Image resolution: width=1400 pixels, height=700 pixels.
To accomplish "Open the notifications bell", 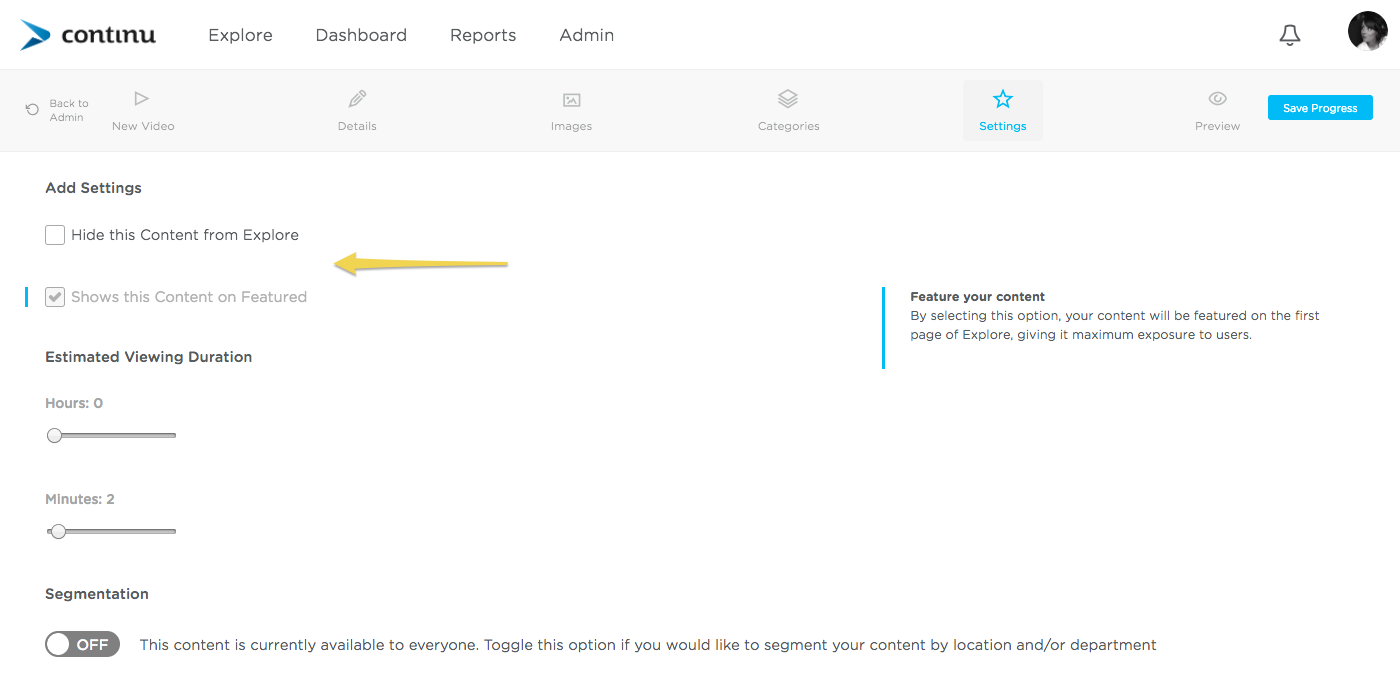I will (1290, 35).
